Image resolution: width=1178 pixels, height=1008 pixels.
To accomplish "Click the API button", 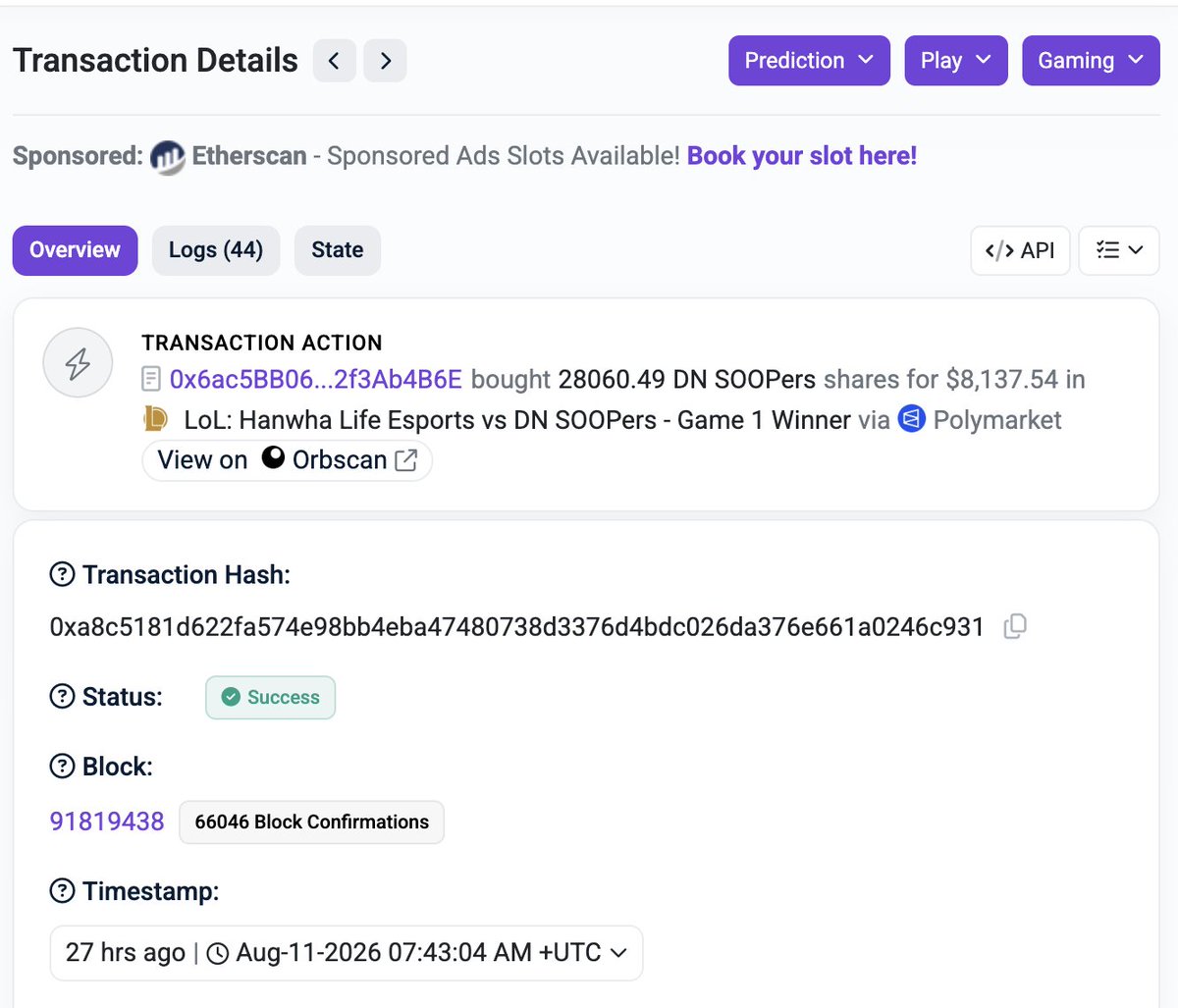I will [x=1020, y=250].
